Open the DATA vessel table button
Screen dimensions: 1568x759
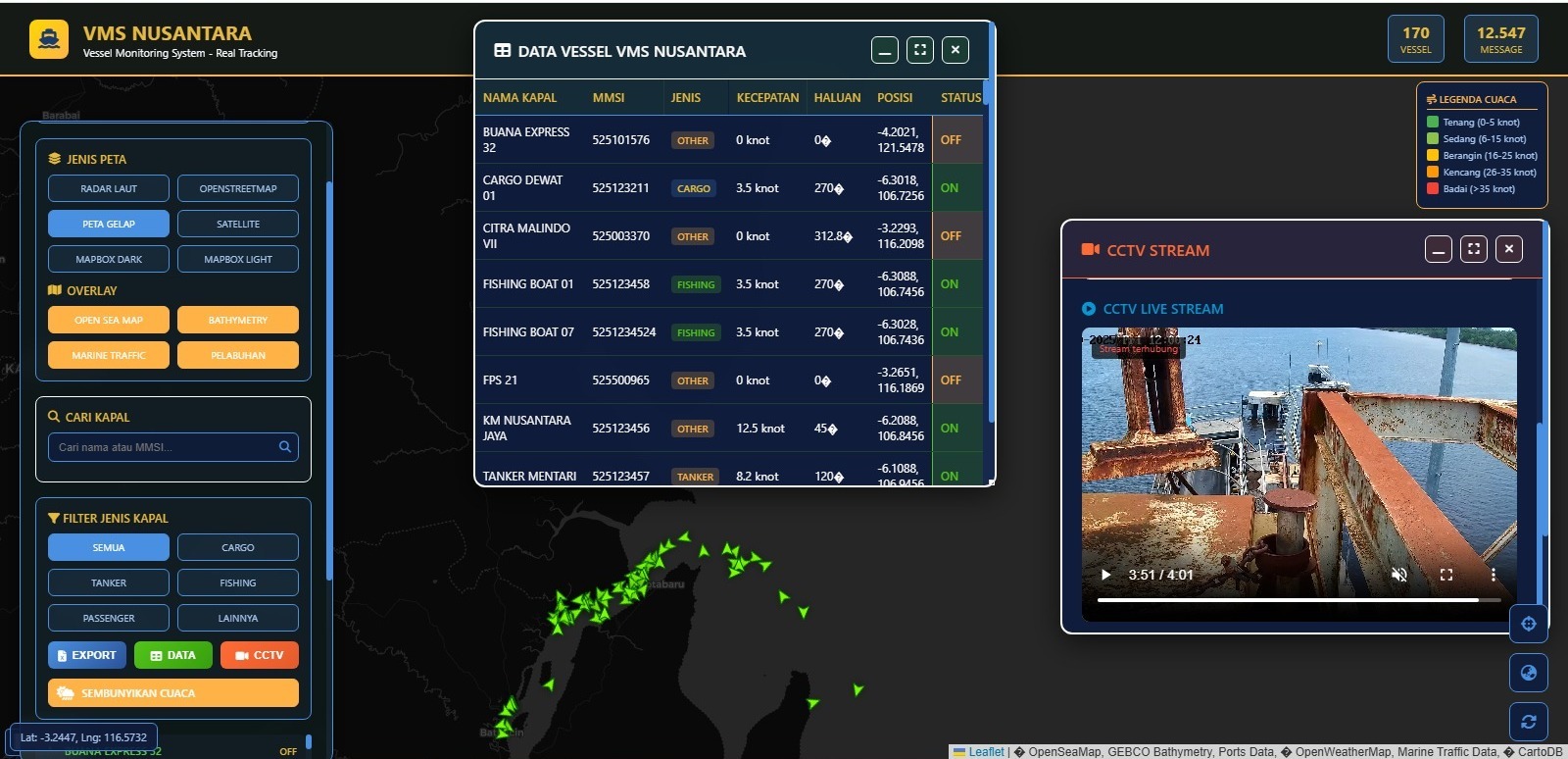pos(173,655)
